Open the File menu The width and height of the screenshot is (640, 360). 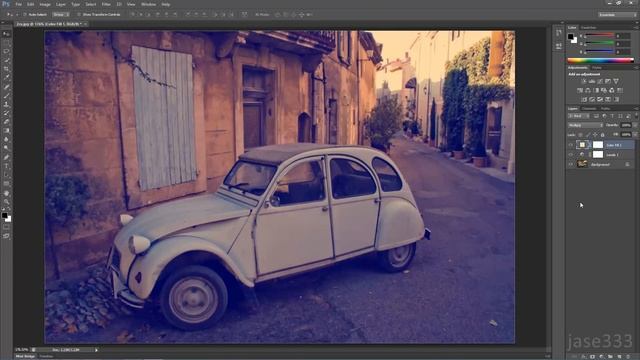click(x=18, y=4)
